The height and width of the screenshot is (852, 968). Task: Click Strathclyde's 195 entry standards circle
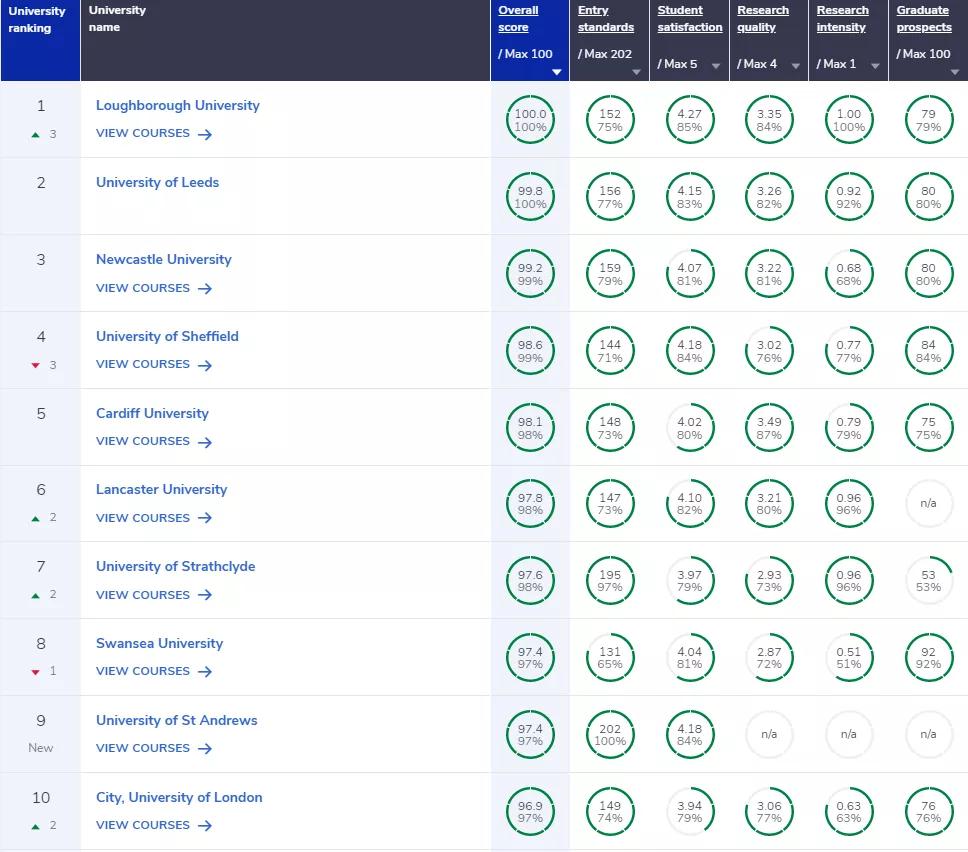[x=610, y=581]
